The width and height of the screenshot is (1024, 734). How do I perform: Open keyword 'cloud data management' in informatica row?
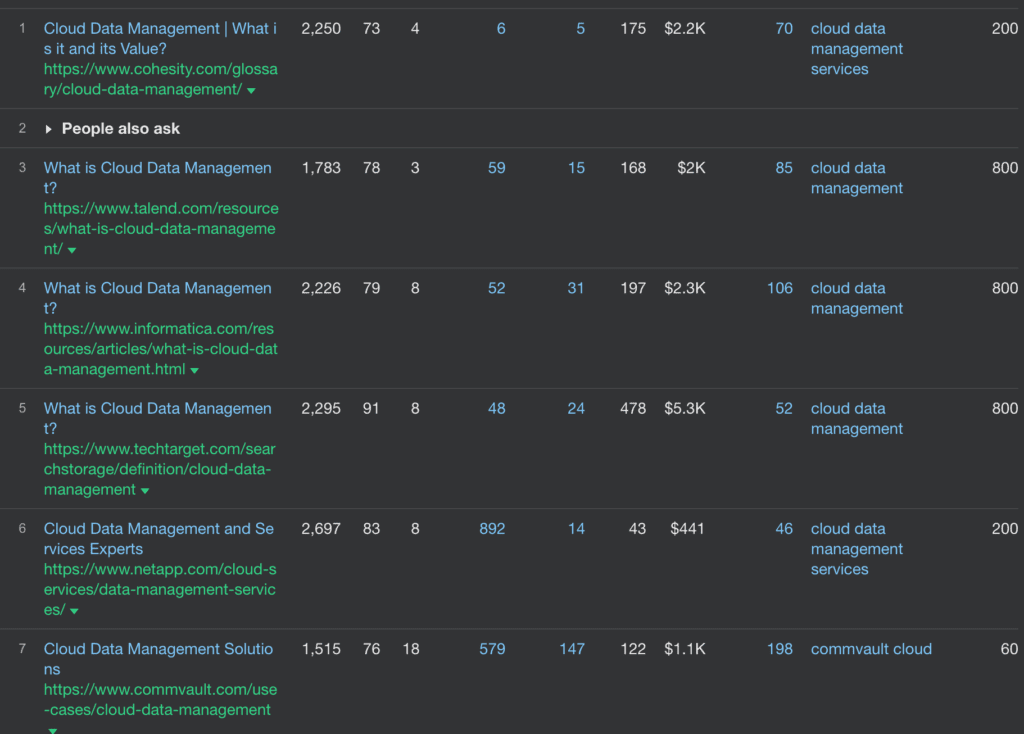[857, 298]
